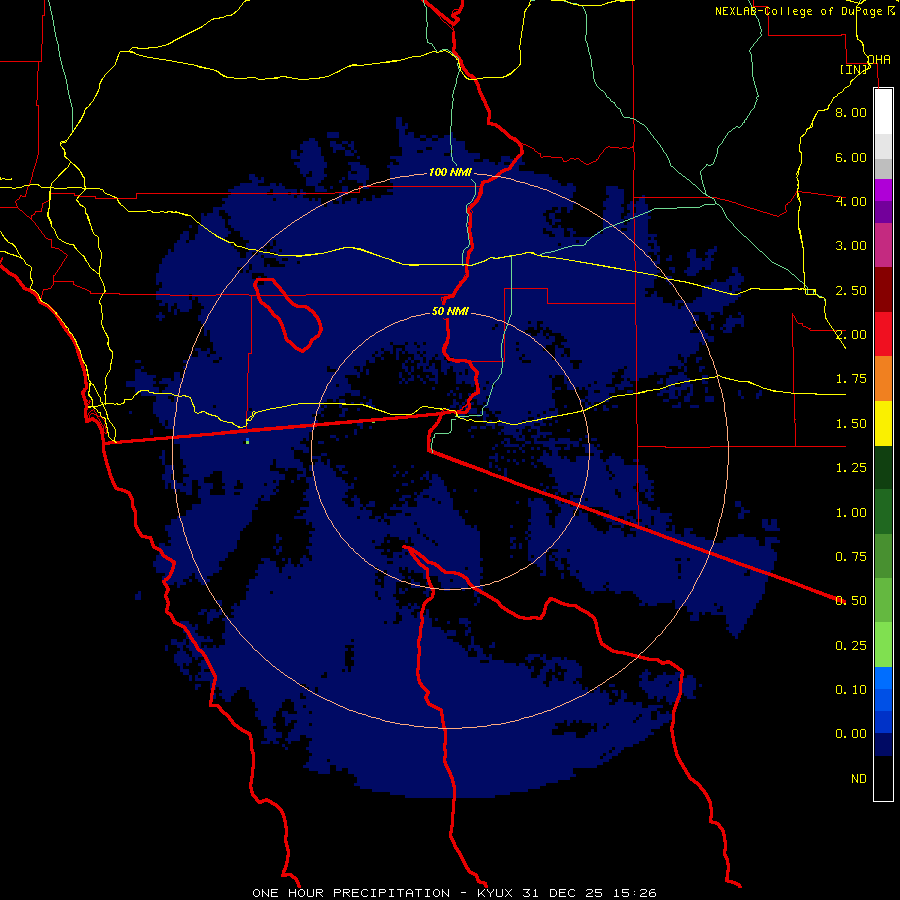
Task: Pick the light blue swatch near 0.10
Action: coord(883,678)
